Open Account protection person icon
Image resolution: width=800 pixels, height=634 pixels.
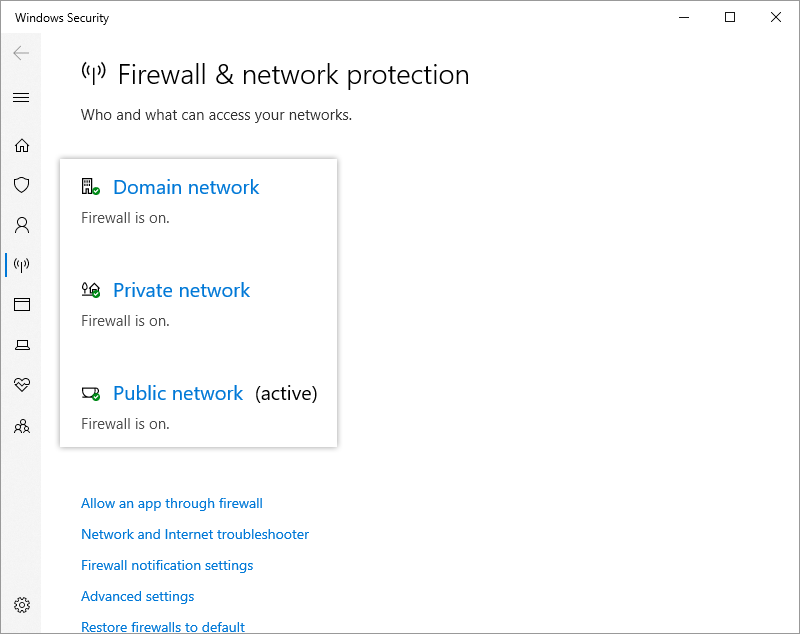[21, 225]
